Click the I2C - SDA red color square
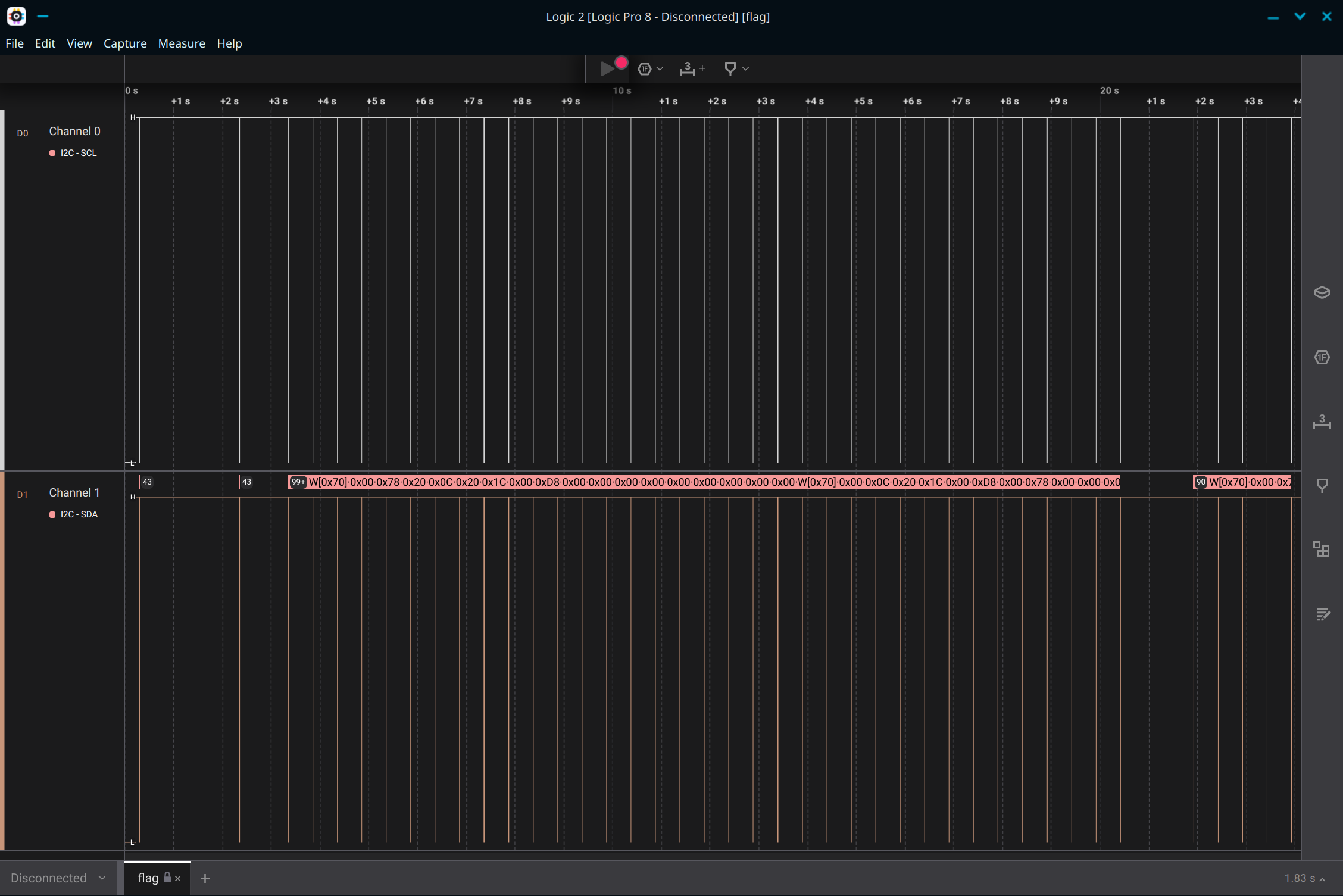 (52, 514)
